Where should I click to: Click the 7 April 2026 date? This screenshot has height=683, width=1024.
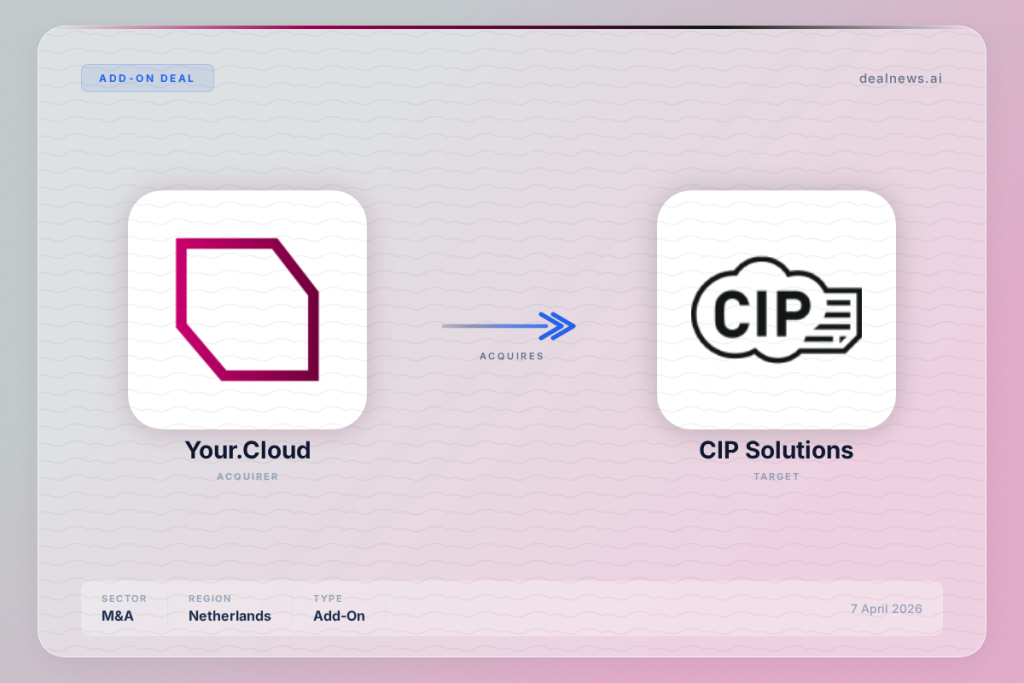(884, 609)
